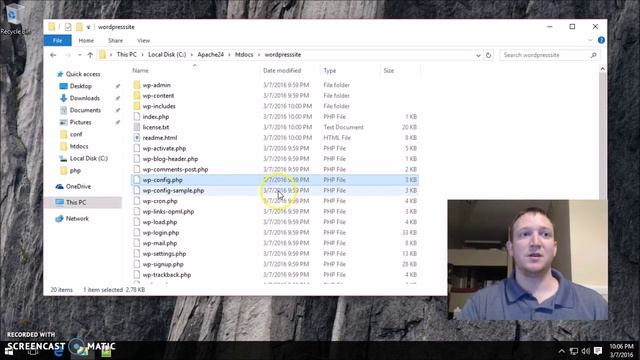Select This PC in the navigation pane
This screenshot has height=360, width=640.
coord(76,202)
